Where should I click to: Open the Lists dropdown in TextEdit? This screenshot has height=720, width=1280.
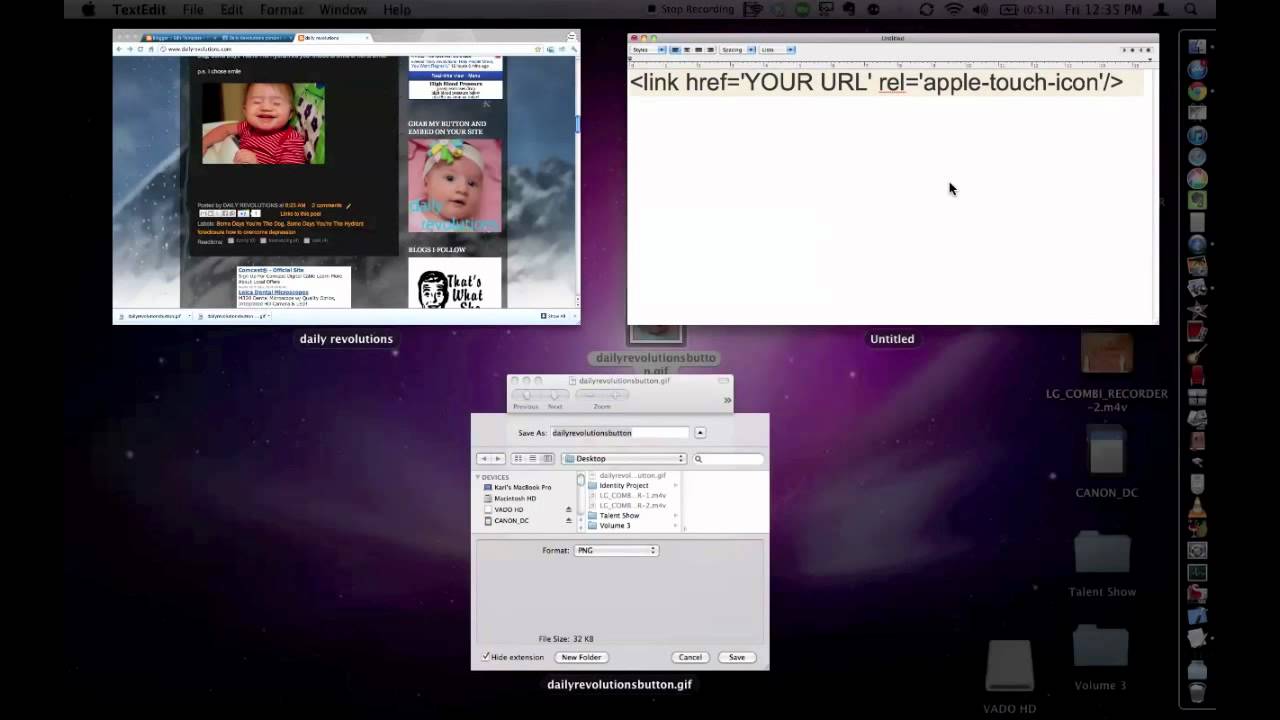point(777,49)
